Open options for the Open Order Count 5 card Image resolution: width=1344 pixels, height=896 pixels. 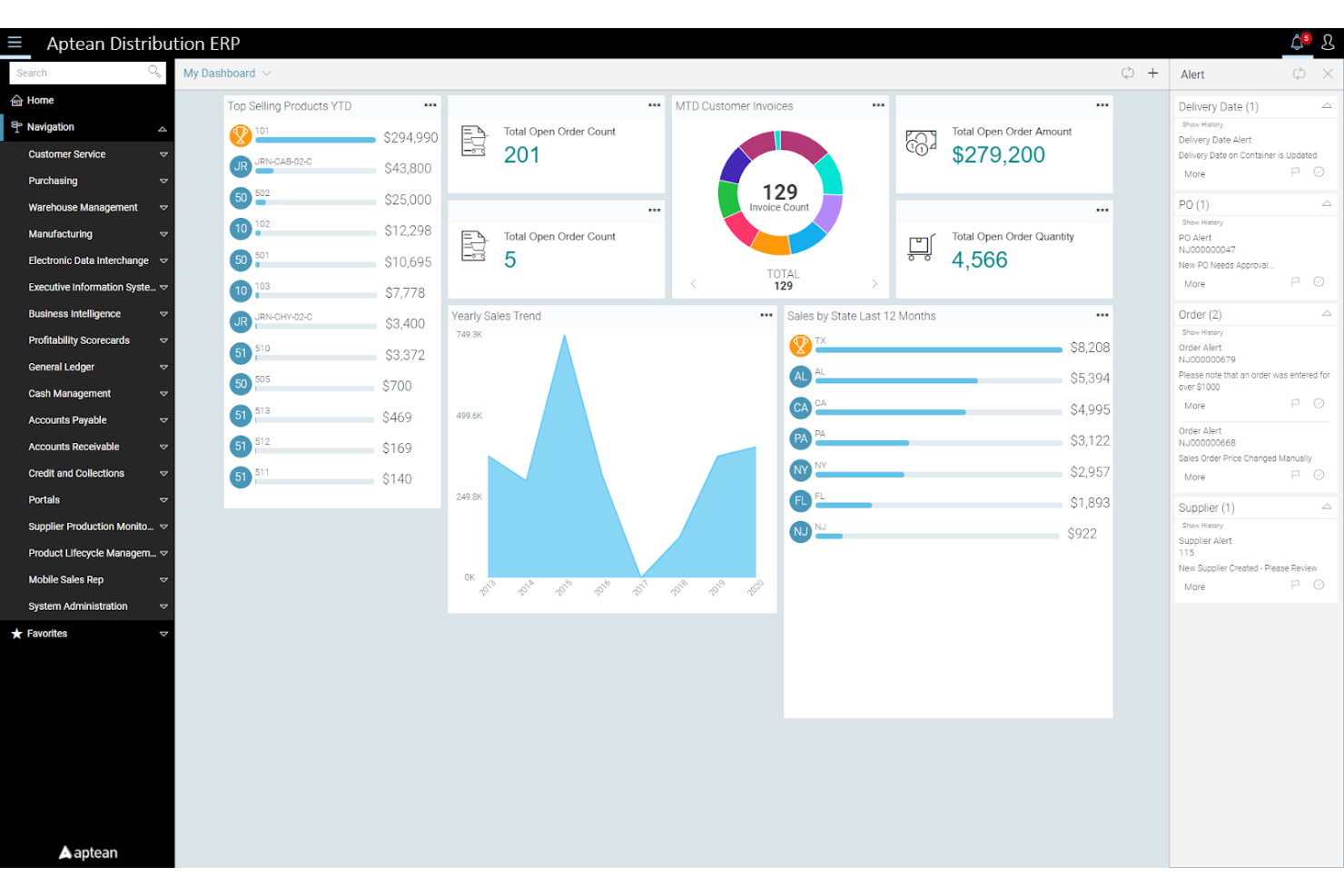click(654, 211)
